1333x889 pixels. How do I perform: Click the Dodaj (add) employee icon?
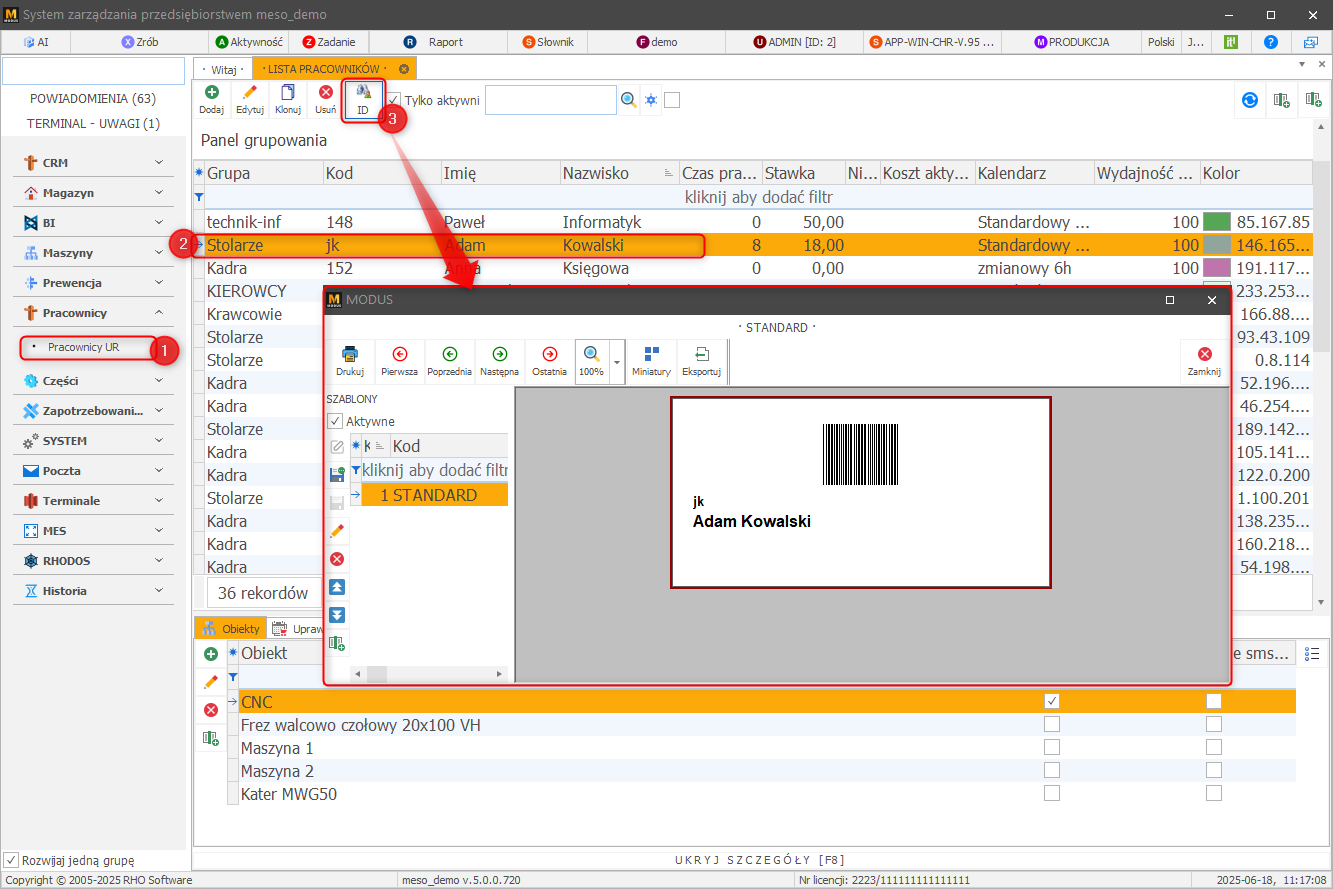click(211, 99)
